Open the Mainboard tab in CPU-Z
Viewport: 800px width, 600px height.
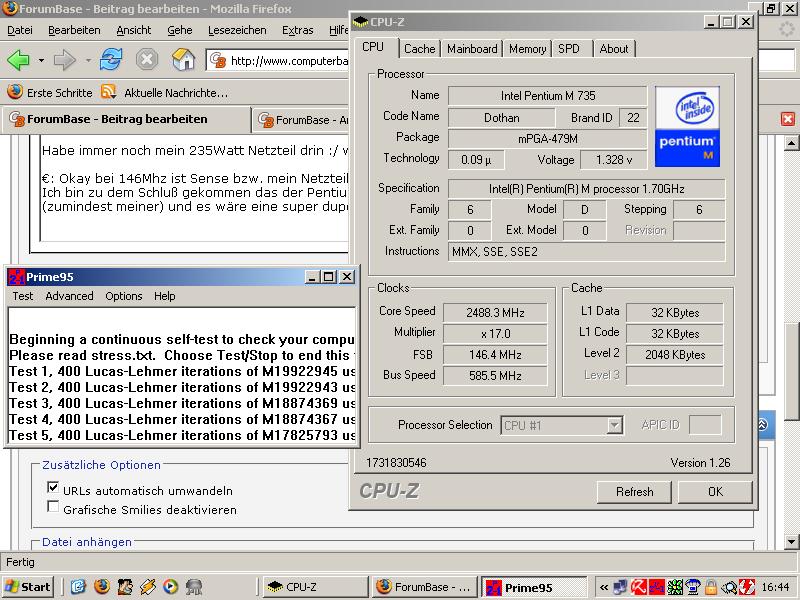pyautogui.click(x=472, y=49)
